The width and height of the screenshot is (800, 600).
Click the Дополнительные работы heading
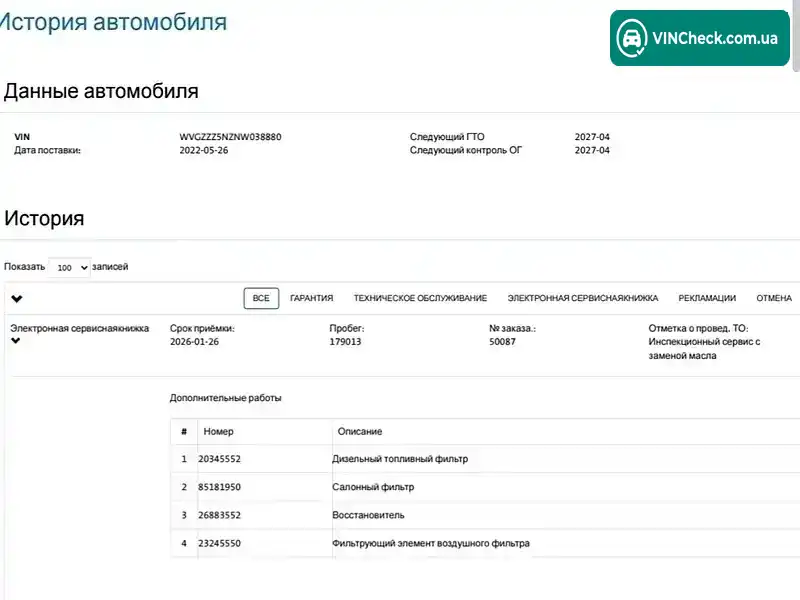pos(226,397)
